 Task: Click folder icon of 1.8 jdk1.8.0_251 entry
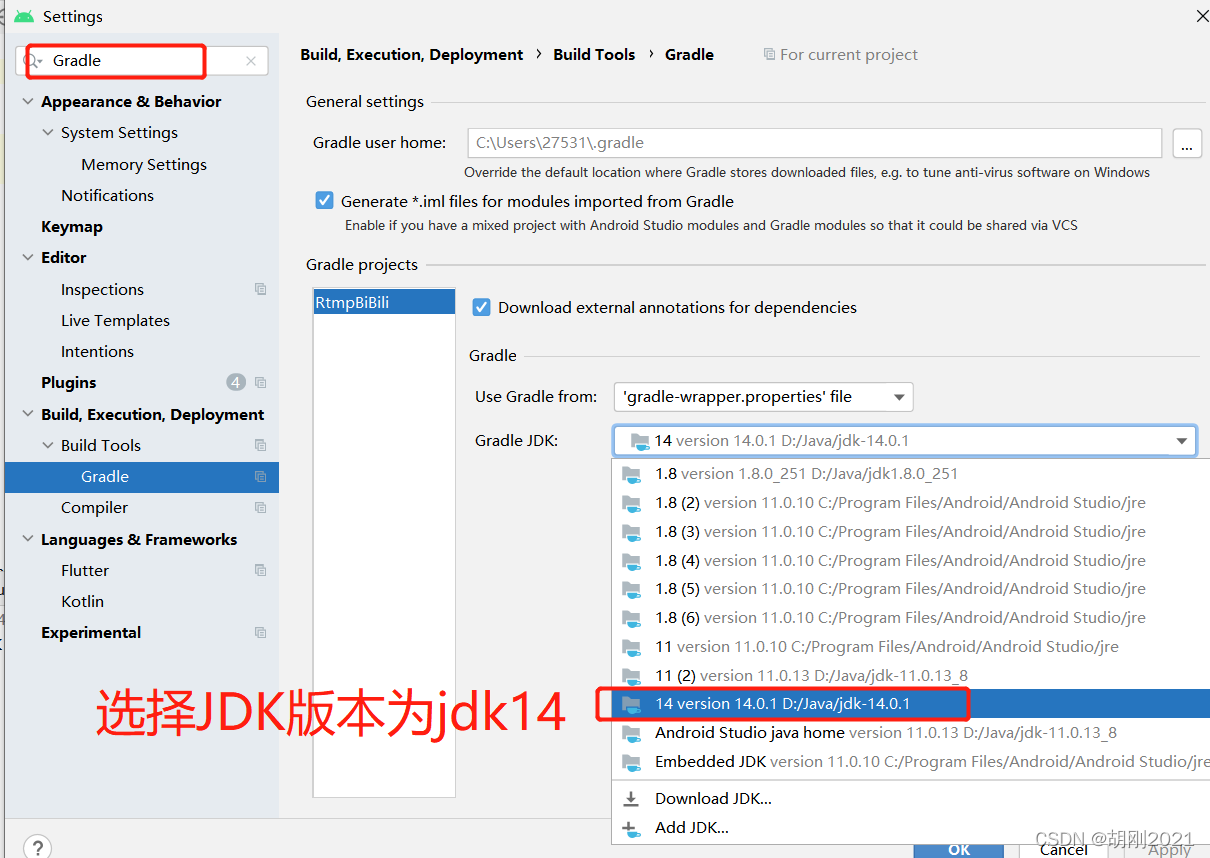click(631, 474)
